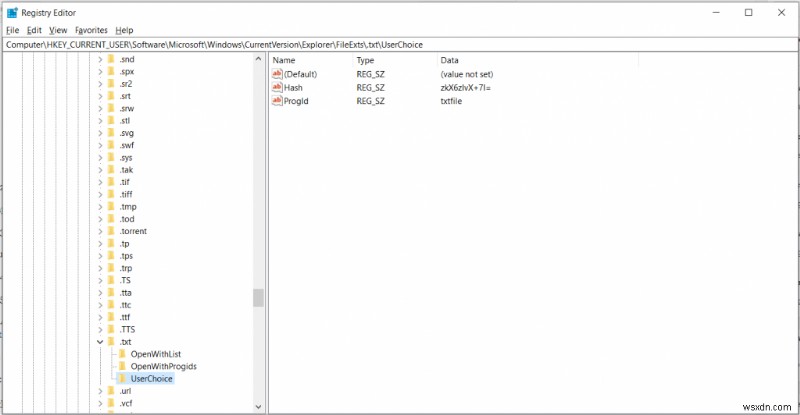The image size is (800, 415).
Task: Click the (Default) string value icon
Action: click(277, 74)
